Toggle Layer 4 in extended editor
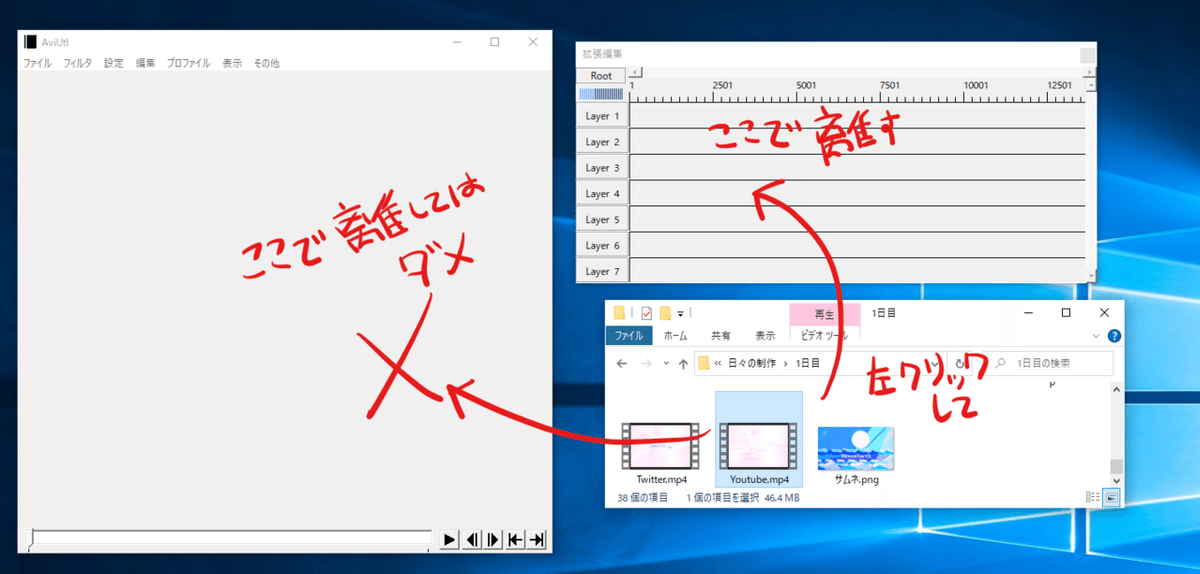The width and height of the screenshot is (1200, 574). coord(603,194)
